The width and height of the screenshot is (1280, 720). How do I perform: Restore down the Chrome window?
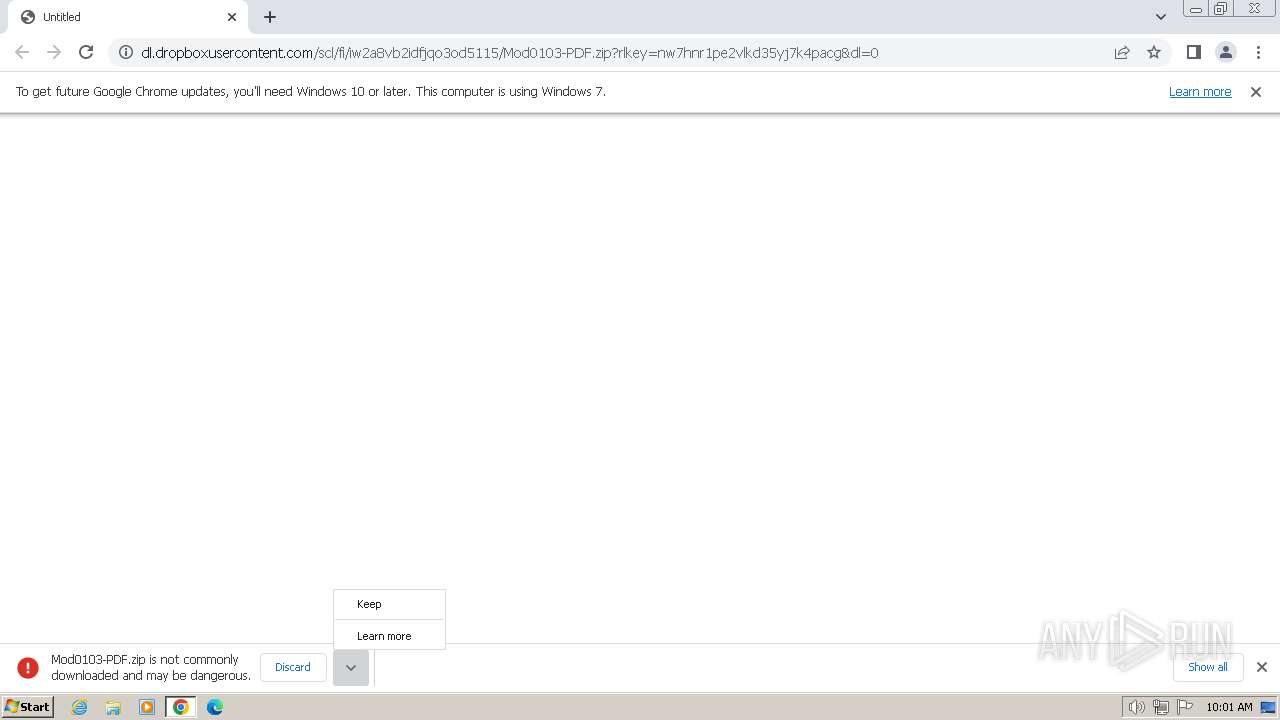pyautogui.click(x=1221, y=8)
